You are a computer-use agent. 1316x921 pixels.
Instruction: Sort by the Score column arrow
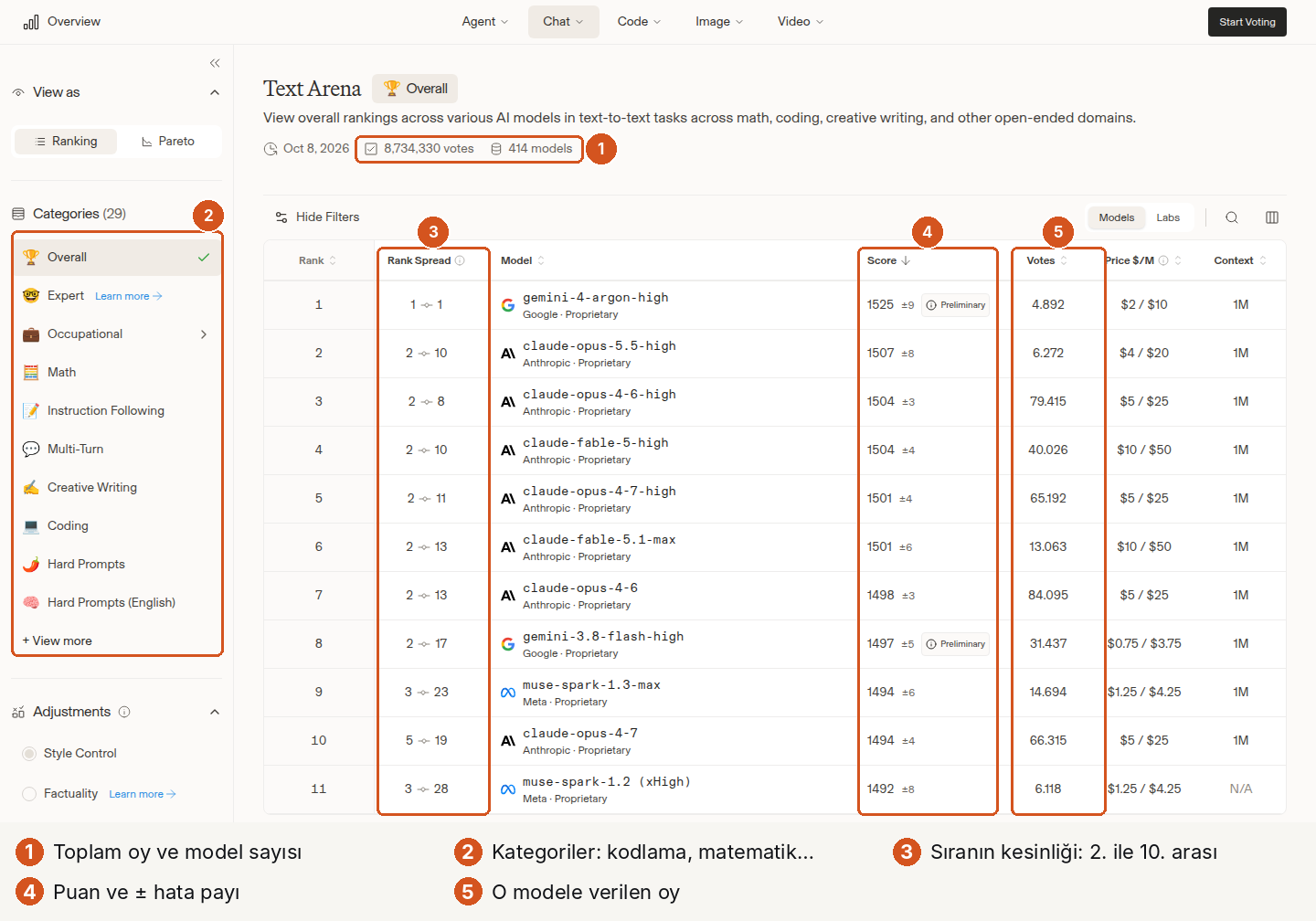[906, 260]
